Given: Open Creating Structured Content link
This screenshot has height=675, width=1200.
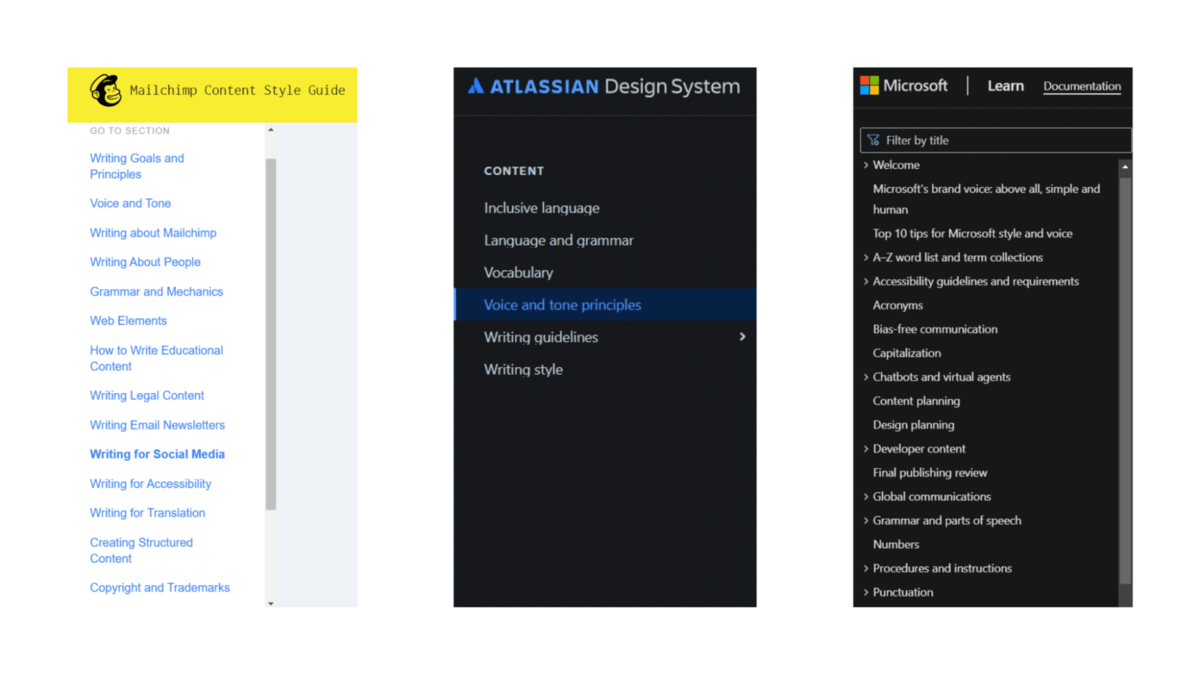Looking at the screenshot, I should (x=141, y=550).
